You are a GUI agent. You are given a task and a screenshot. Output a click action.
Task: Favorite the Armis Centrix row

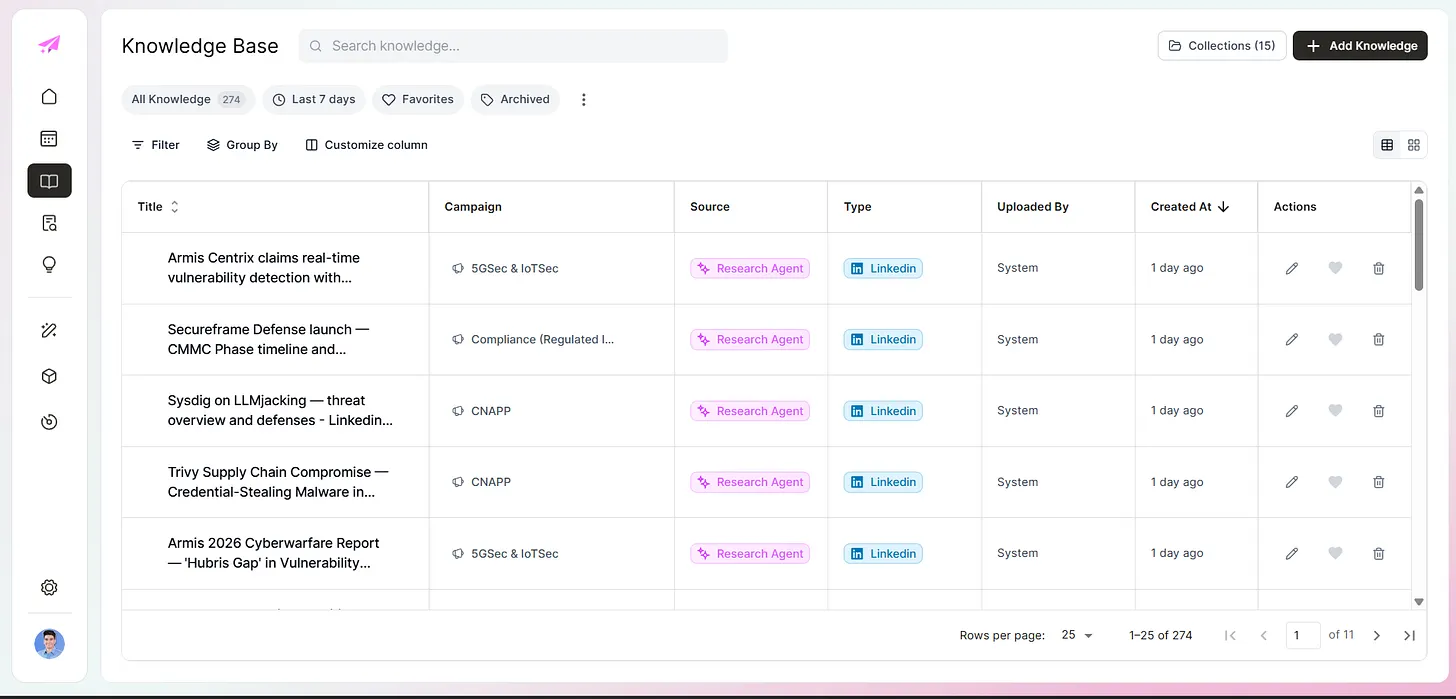[x=1335, y=268]
